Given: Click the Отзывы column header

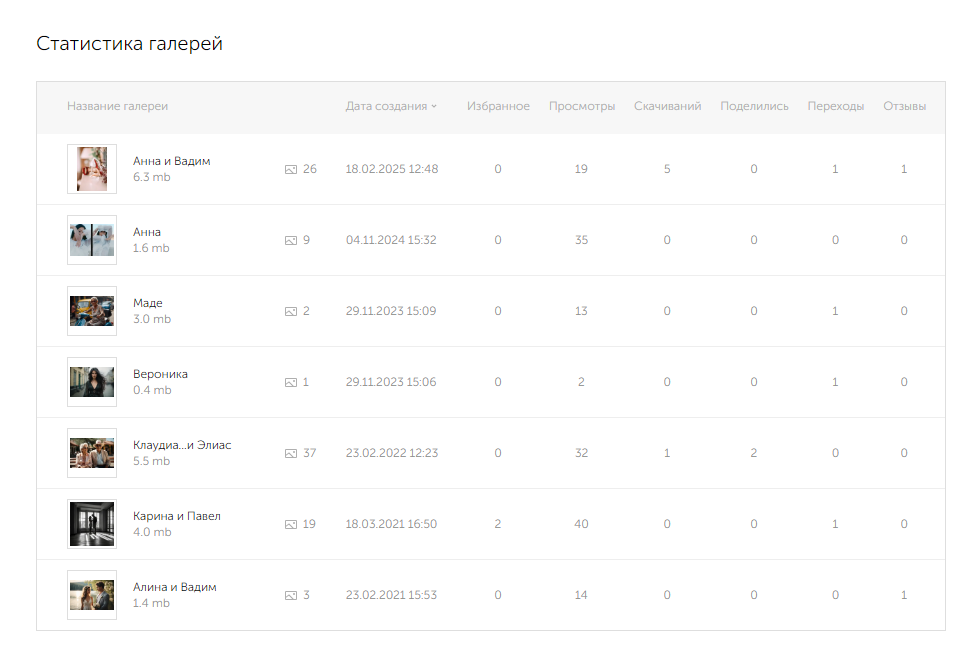Looking at the screenshot, I should click(x=904, y=106).
